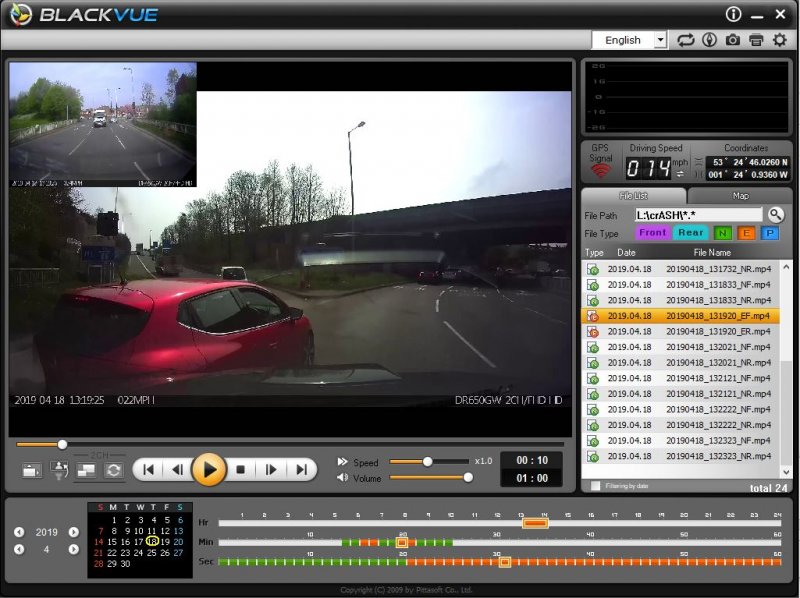Screen dimensions: 800x598
Task: Stop the video playback
Action: tap(240, 469)
